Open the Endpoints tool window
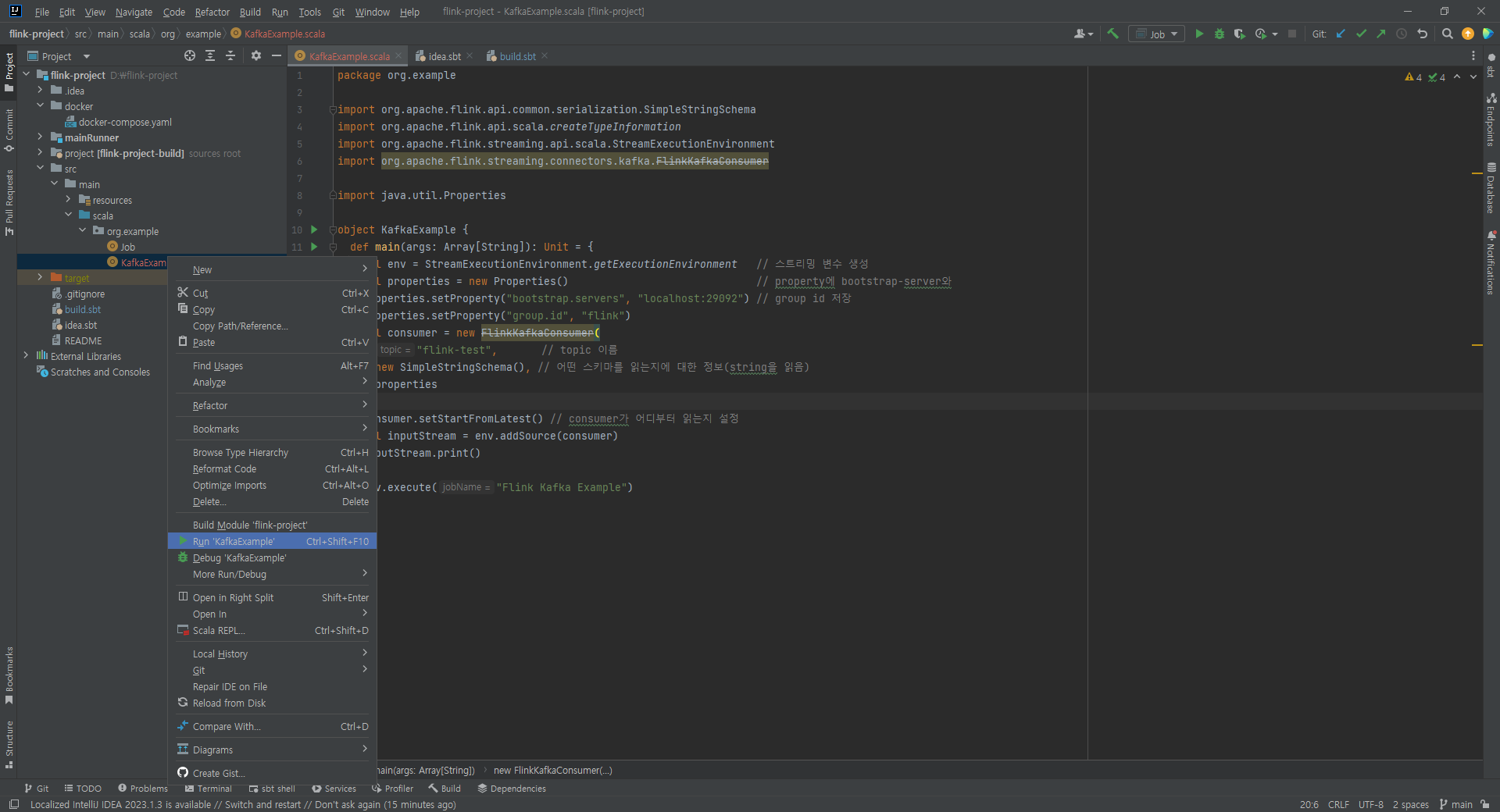 pyautogui.click(x=1491, y=119)
